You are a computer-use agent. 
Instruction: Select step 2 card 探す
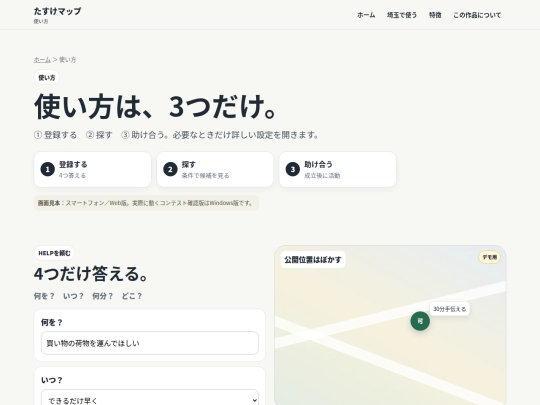215,169
